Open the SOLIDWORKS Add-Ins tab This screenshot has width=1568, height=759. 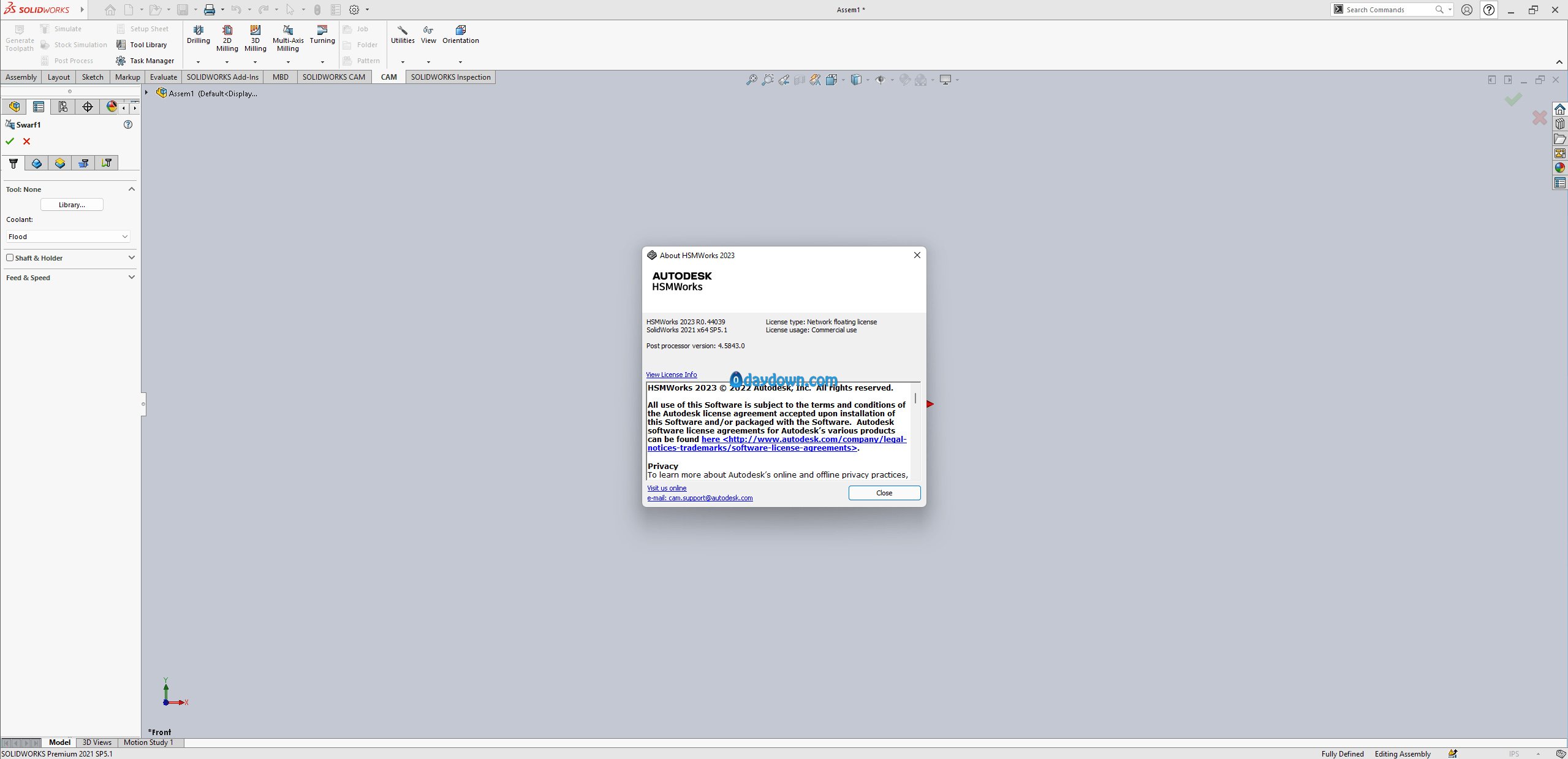(x=222, y=77)
